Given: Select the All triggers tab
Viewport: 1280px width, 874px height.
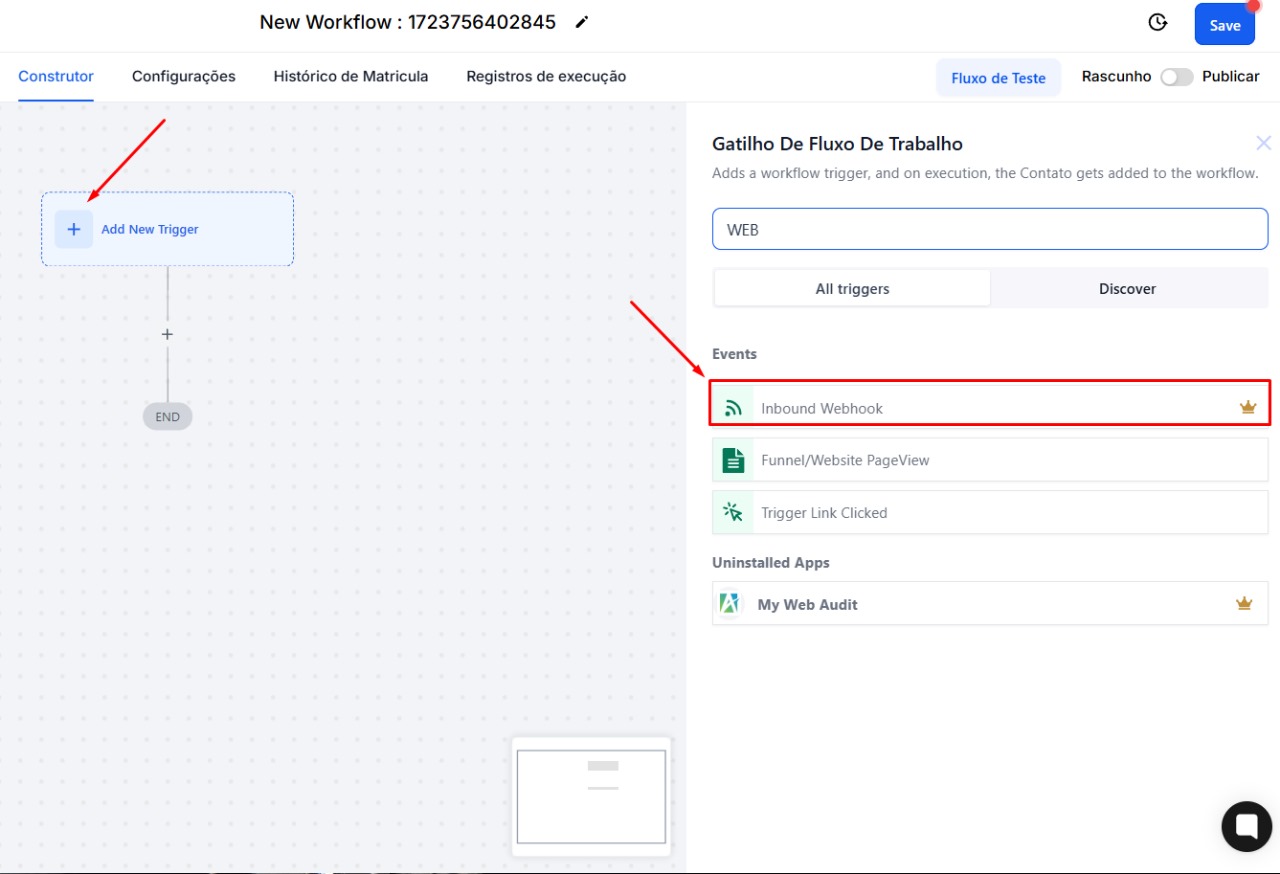Looking at the screenshot, I should click(852, 288).
